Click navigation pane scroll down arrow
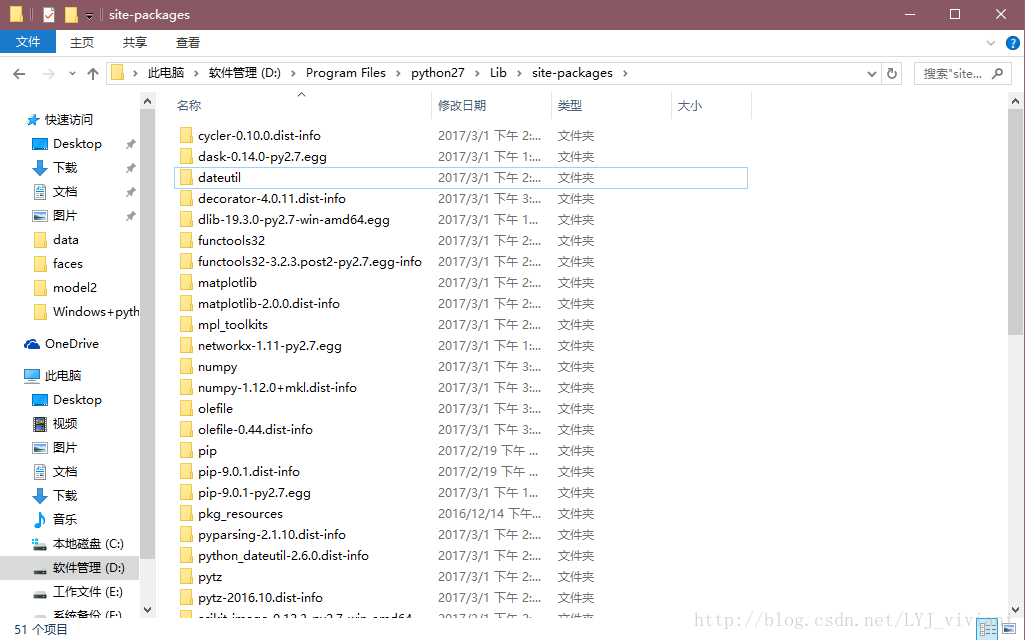Image resolution: width=1025 pixels, height=640 pixels. coord(147,609)
